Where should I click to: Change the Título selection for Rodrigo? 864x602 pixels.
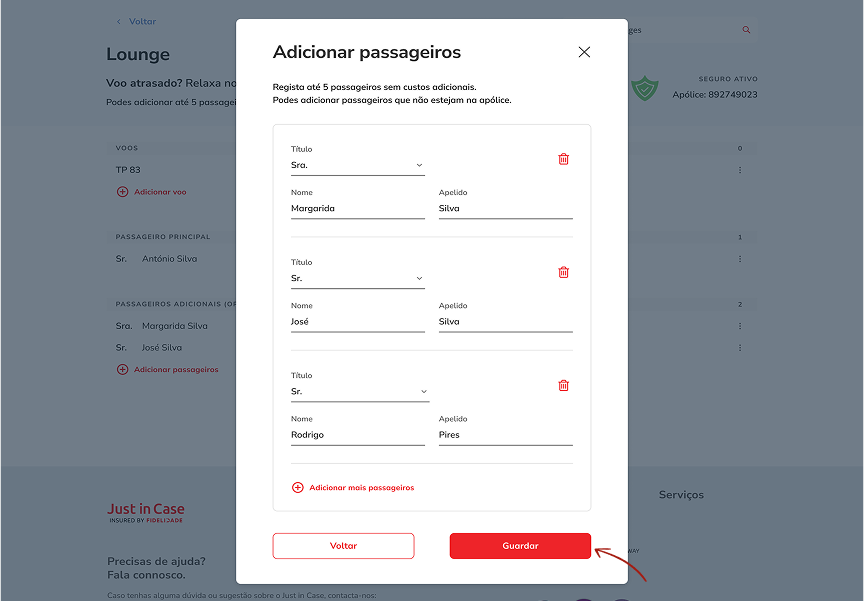point(359,391)
